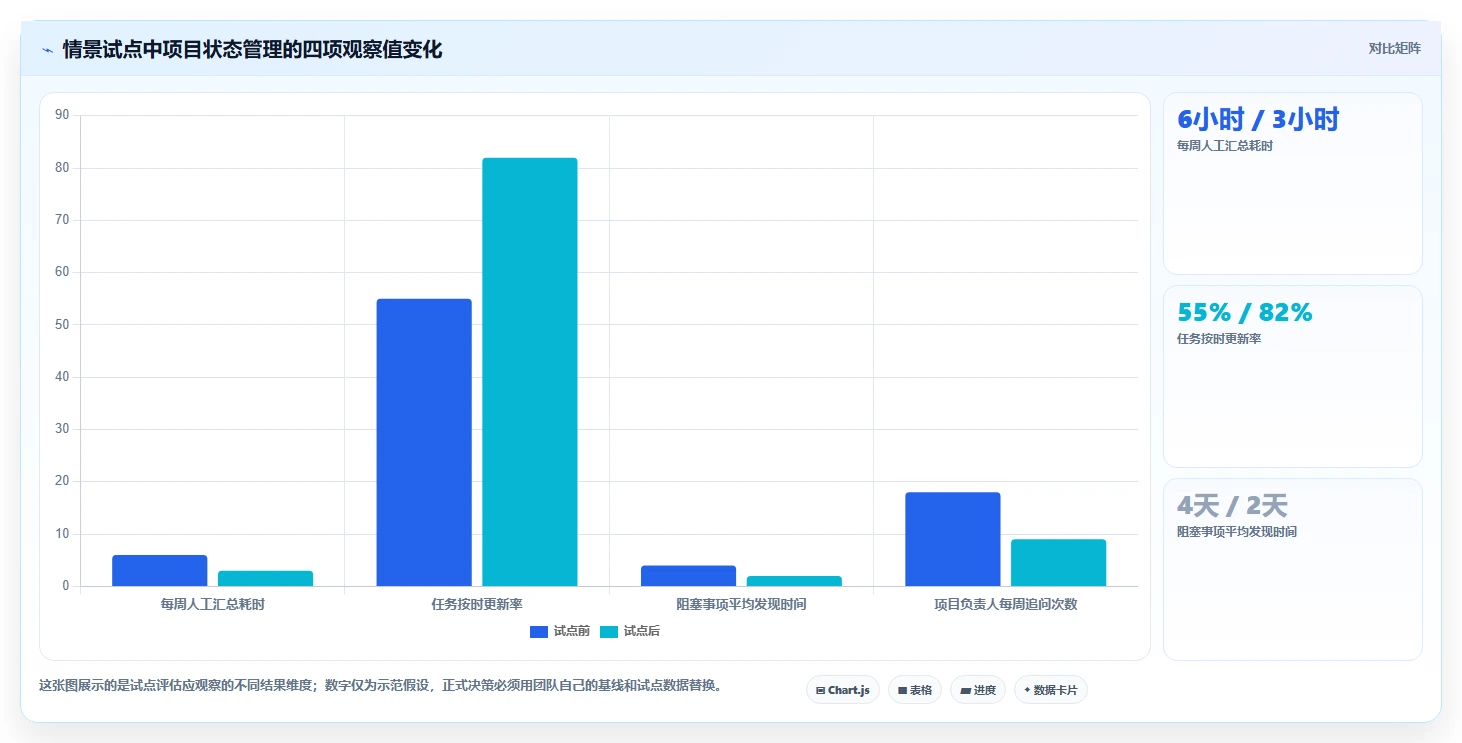Image resolution: width=1462 pixels, height=743 pixels.
Task: Click the 任务按时更新率 x-axis label
Action: 477,604
